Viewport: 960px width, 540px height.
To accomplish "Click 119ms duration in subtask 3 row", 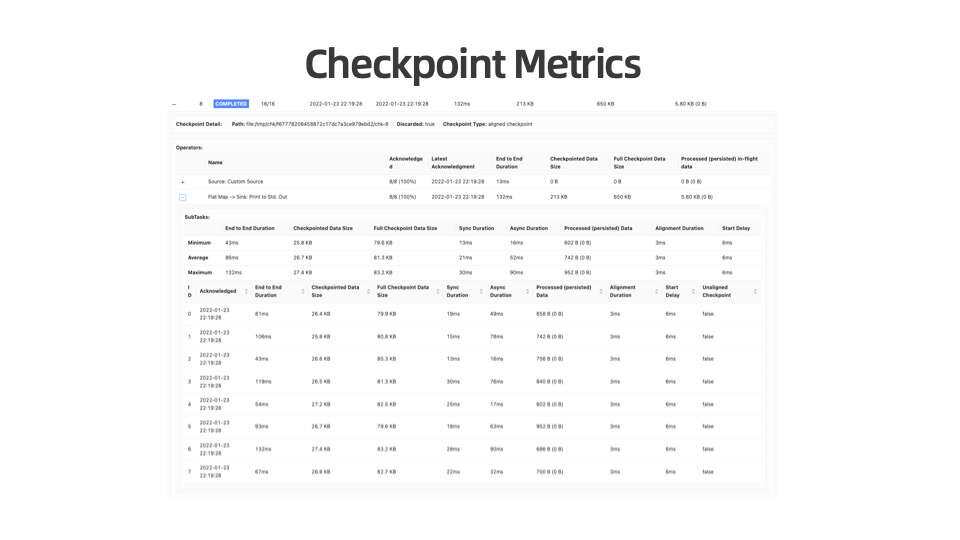I will point(263,382).
